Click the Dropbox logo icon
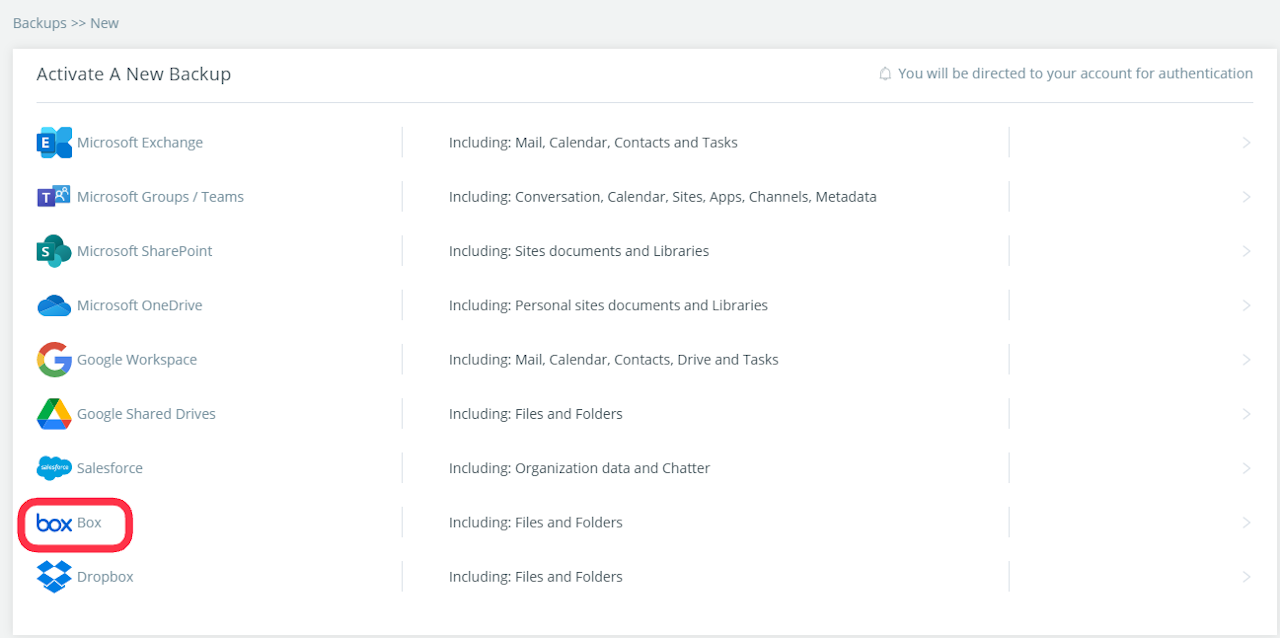The height and width of the screenshot is (638, 1280). coord(54,577)
